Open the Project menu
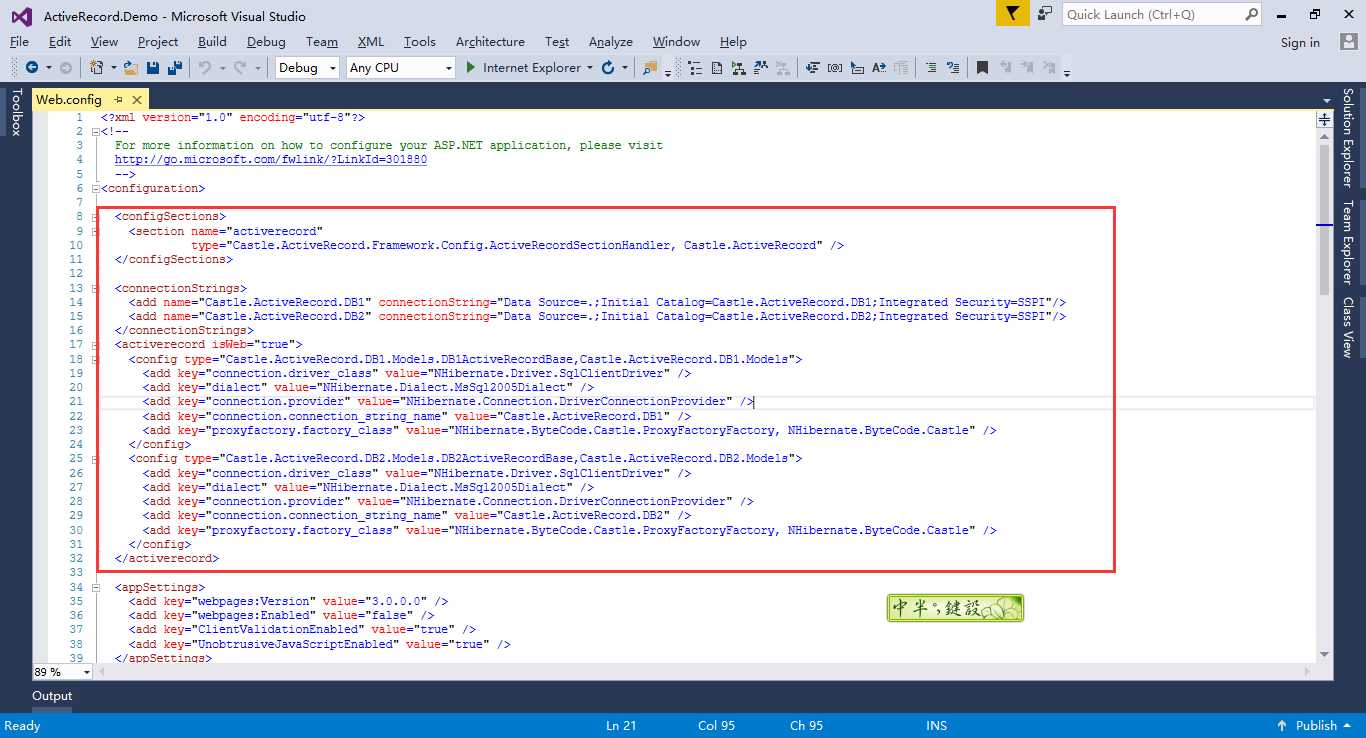This screenshot has height=738, width=1366. 158,42
